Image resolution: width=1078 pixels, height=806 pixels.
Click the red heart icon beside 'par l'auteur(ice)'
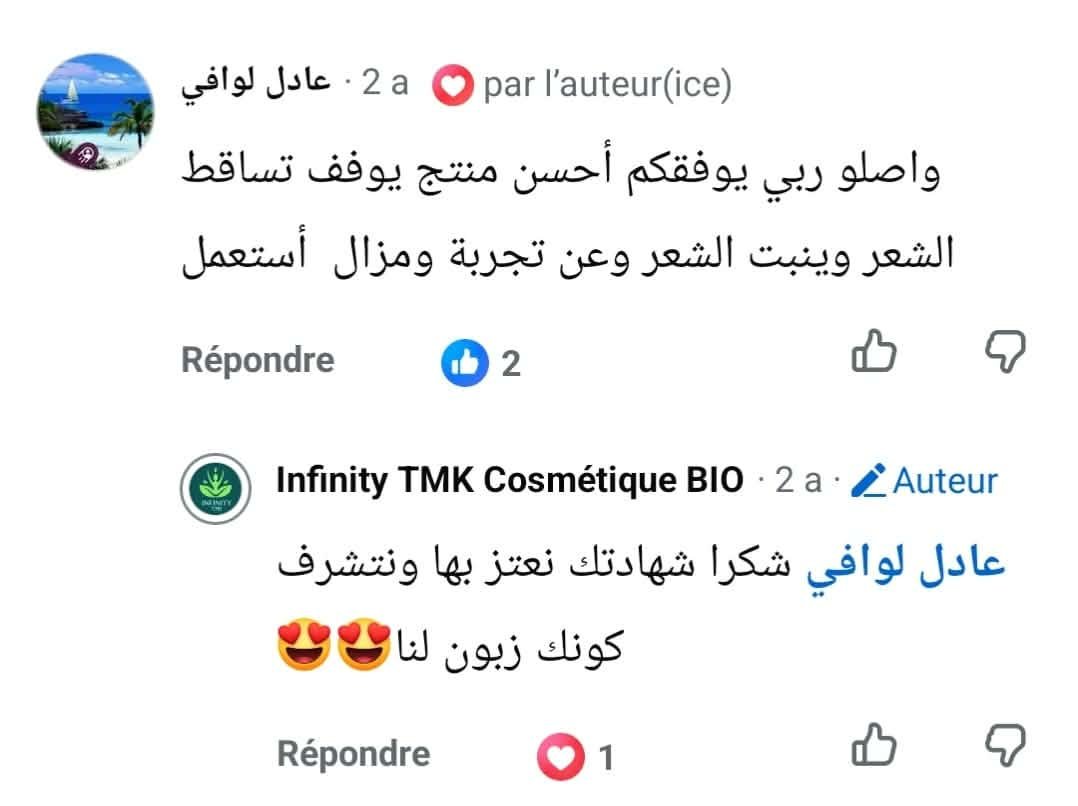tap(452, 86)
